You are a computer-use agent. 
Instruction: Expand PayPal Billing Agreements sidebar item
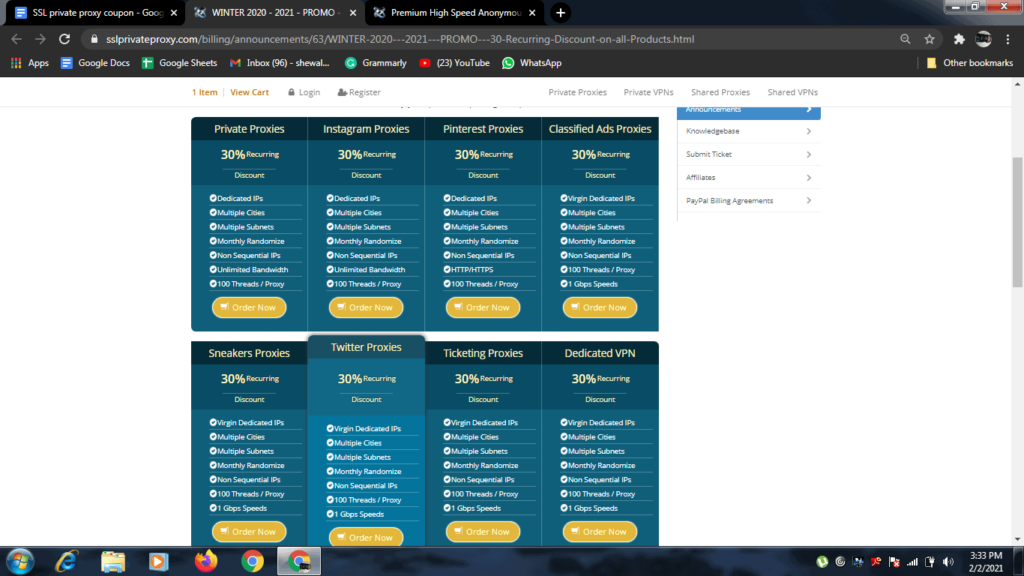pyautogui.click(x=748, y=200)
